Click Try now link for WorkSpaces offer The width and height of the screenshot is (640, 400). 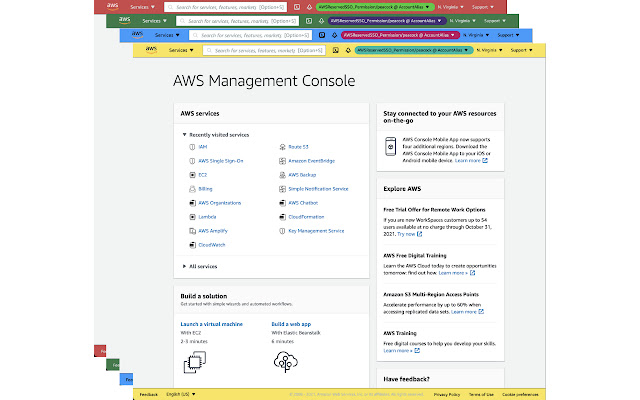coord(409,234)
